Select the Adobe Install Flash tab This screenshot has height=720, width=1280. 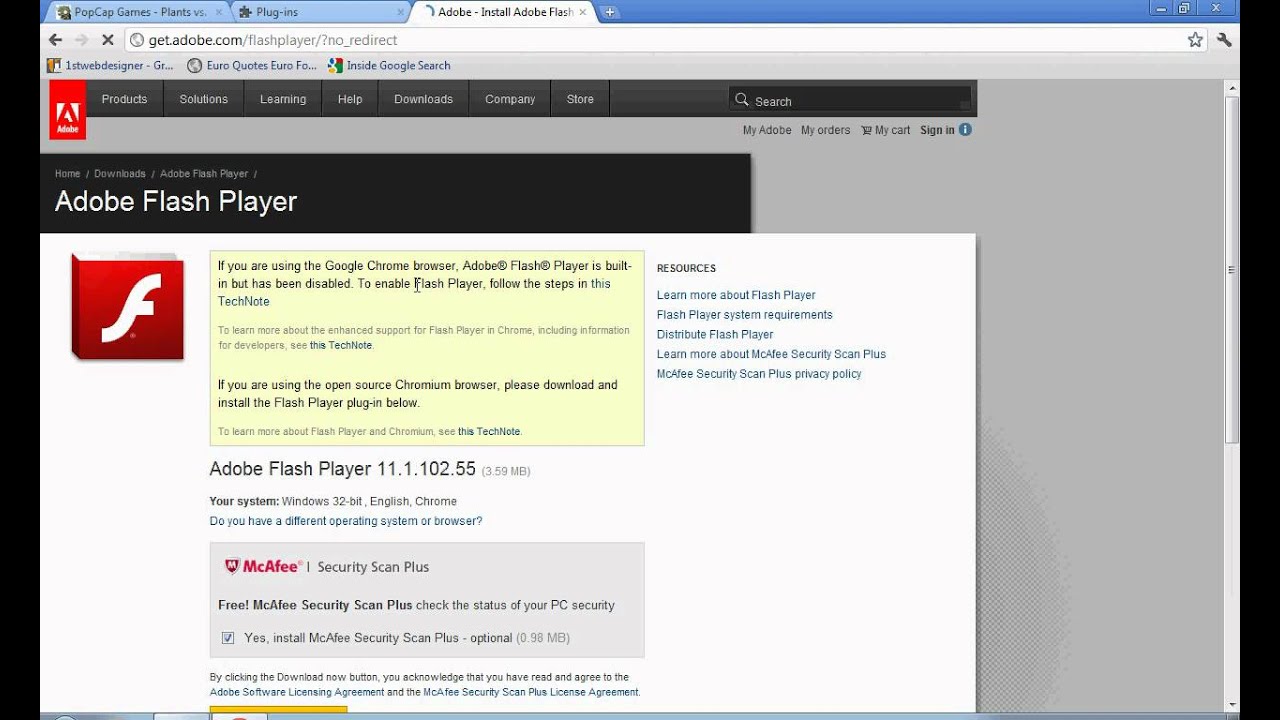(x=505, y=13)
